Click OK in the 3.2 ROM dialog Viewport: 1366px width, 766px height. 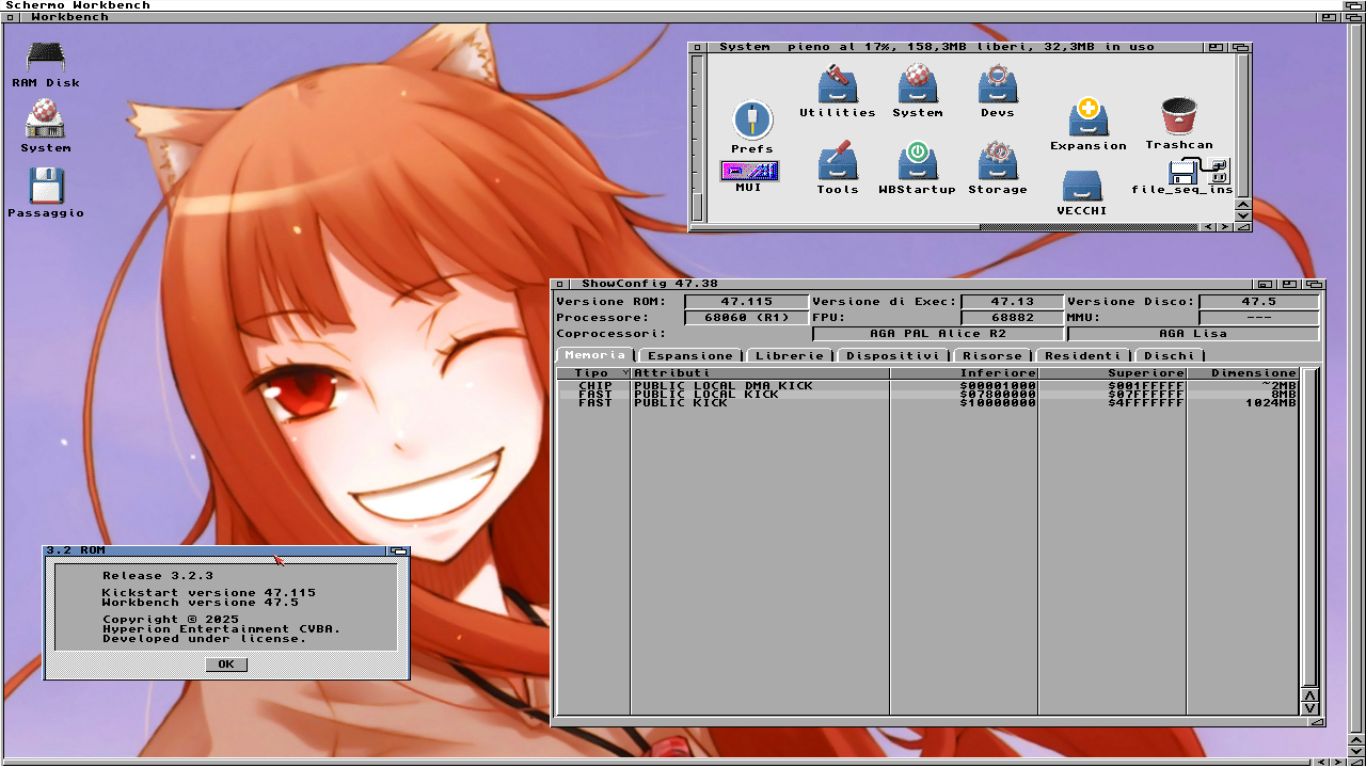226,664
